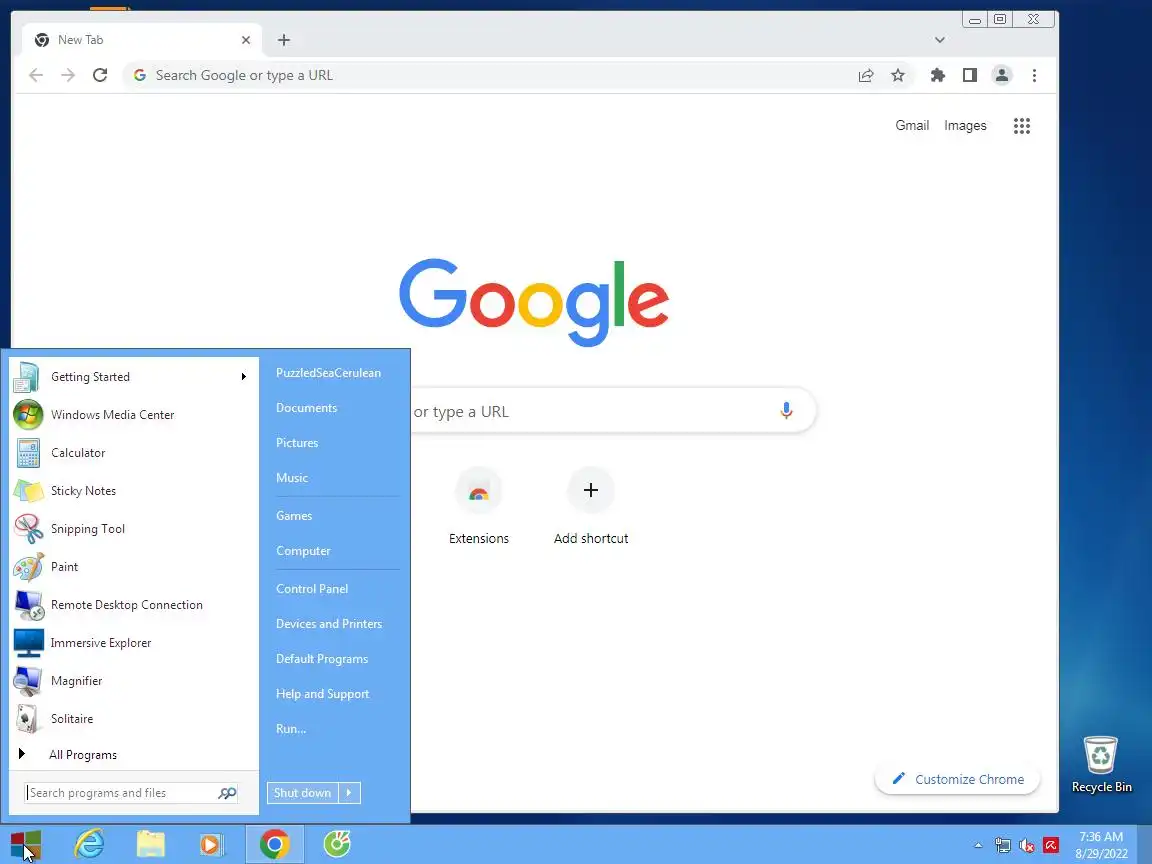Image resolution: width=1152 pixels, height=864 pixels.
Task: Go forward using the Chrome forward arrow
Action: [x=68, y=75]
